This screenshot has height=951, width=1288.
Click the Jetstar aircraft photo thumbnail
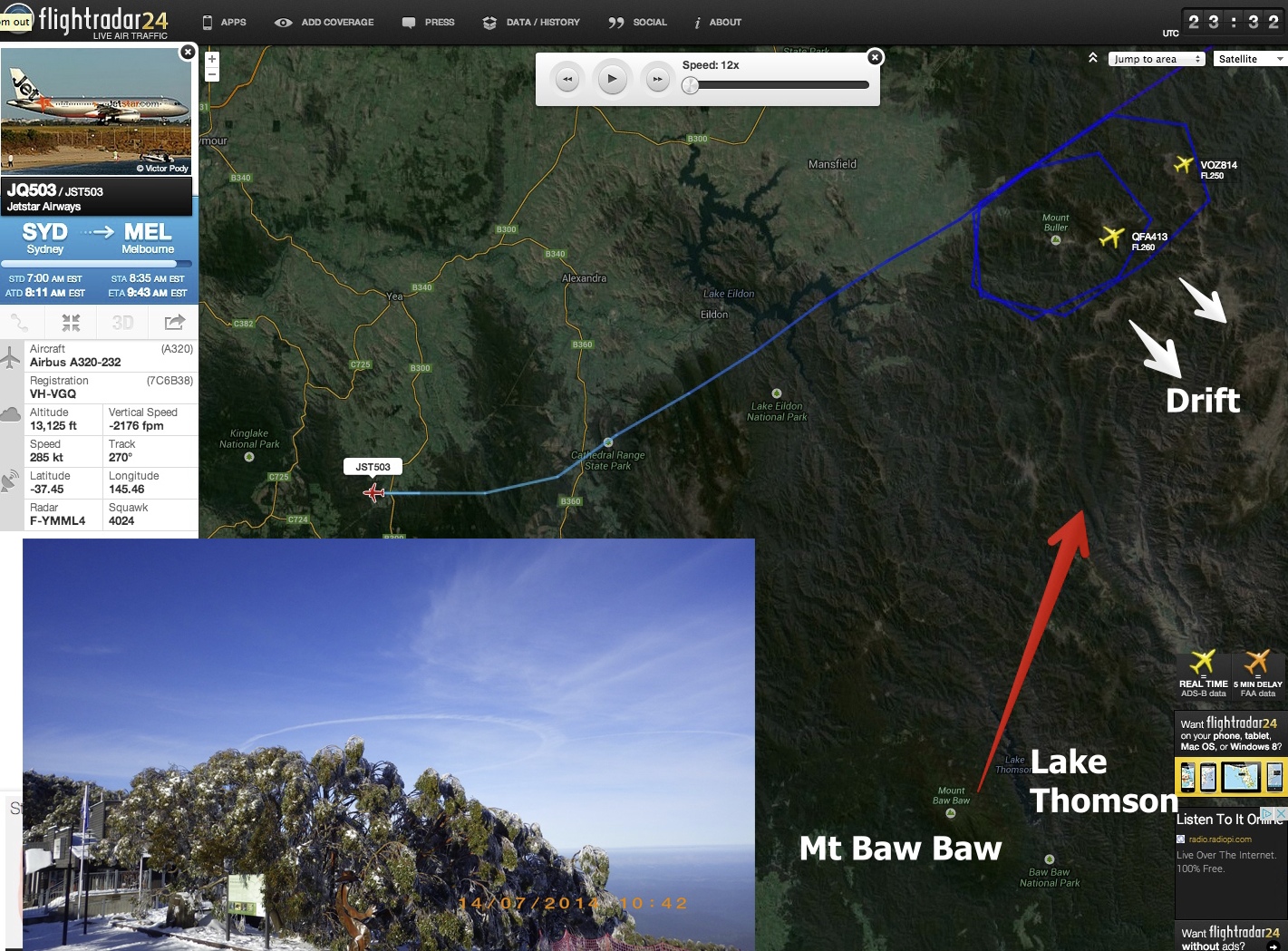click(96, 111)
